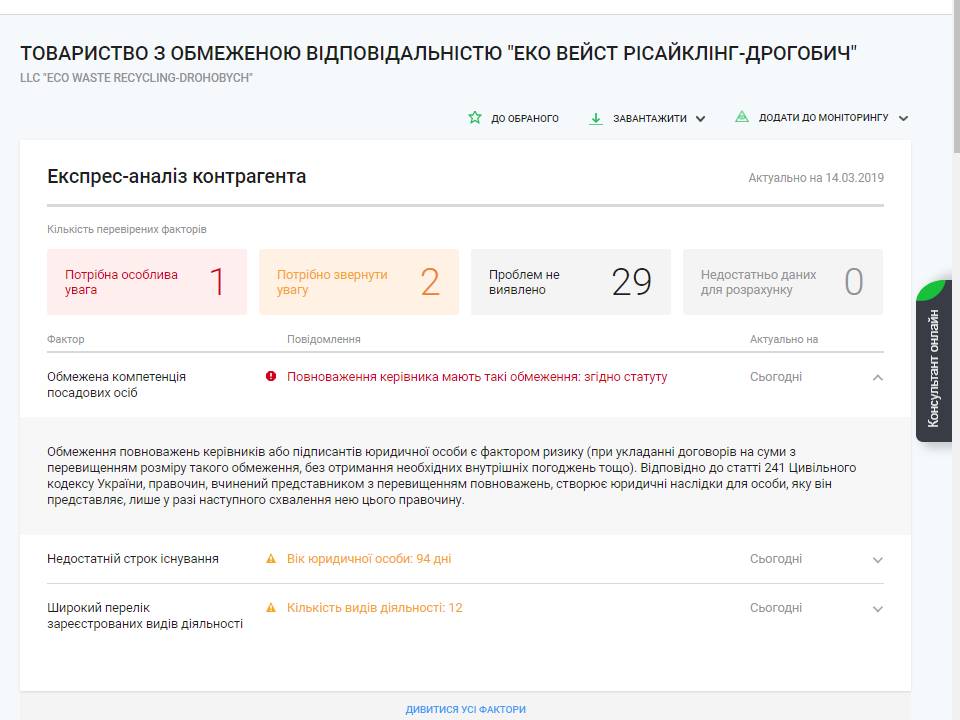Click the date text Актуально на 14.03.2019
Viewport: 960px width, 720px height.
pos(816,178)
